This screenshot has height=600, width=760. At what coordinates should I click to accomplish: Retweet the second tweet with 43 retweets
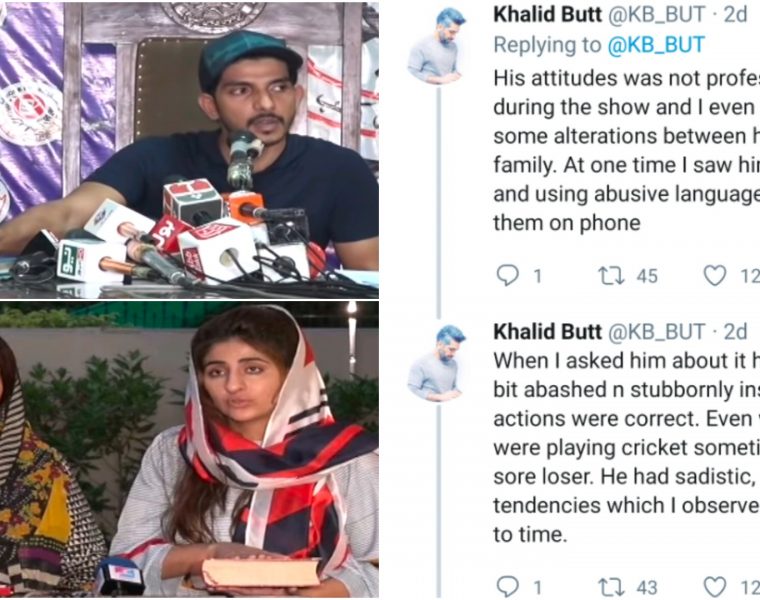coord(611,587)
